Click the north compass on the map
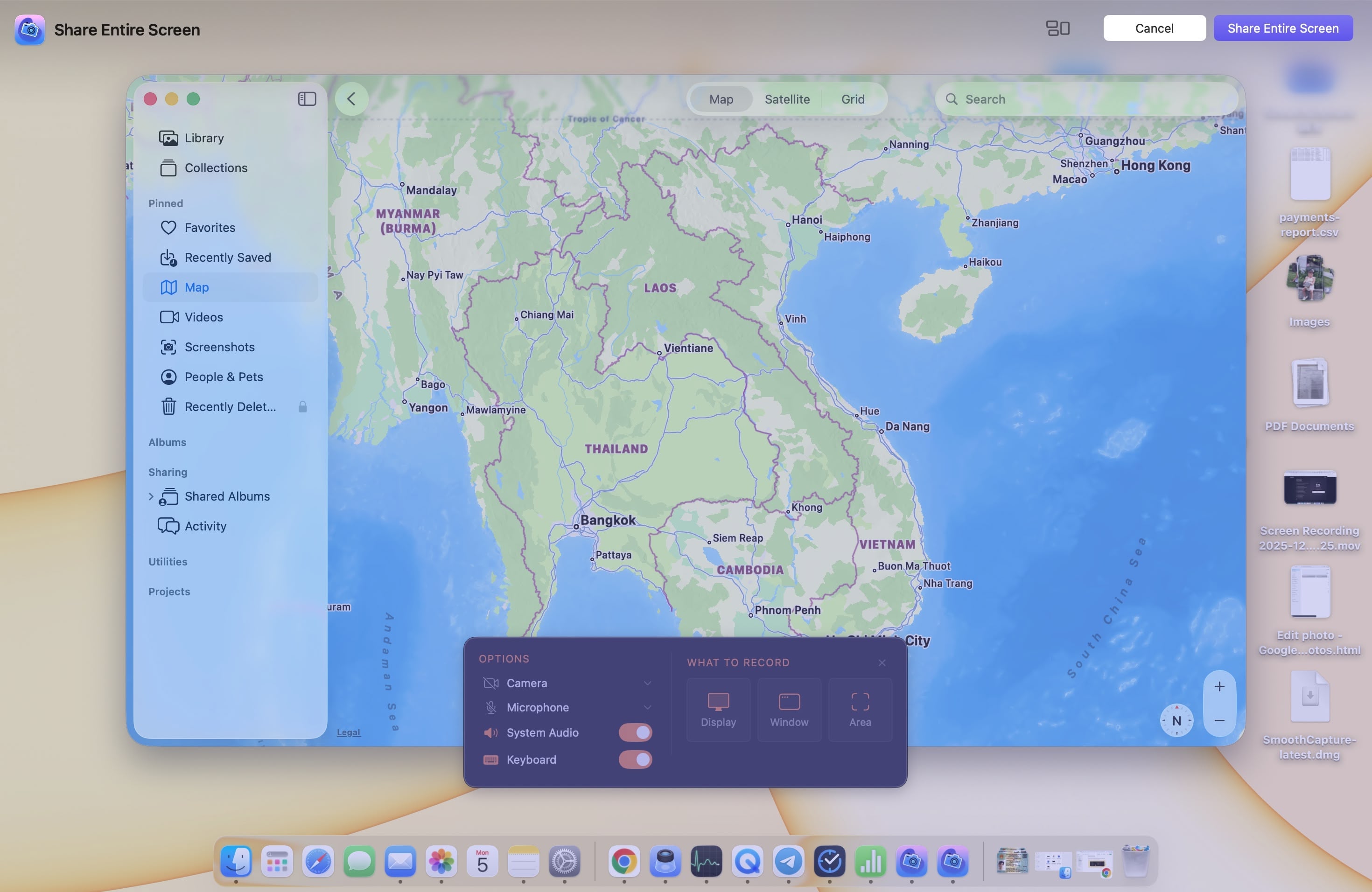Image resolution: width=1372 pixels, height=892 pixels. click(x=1176, y=721)
